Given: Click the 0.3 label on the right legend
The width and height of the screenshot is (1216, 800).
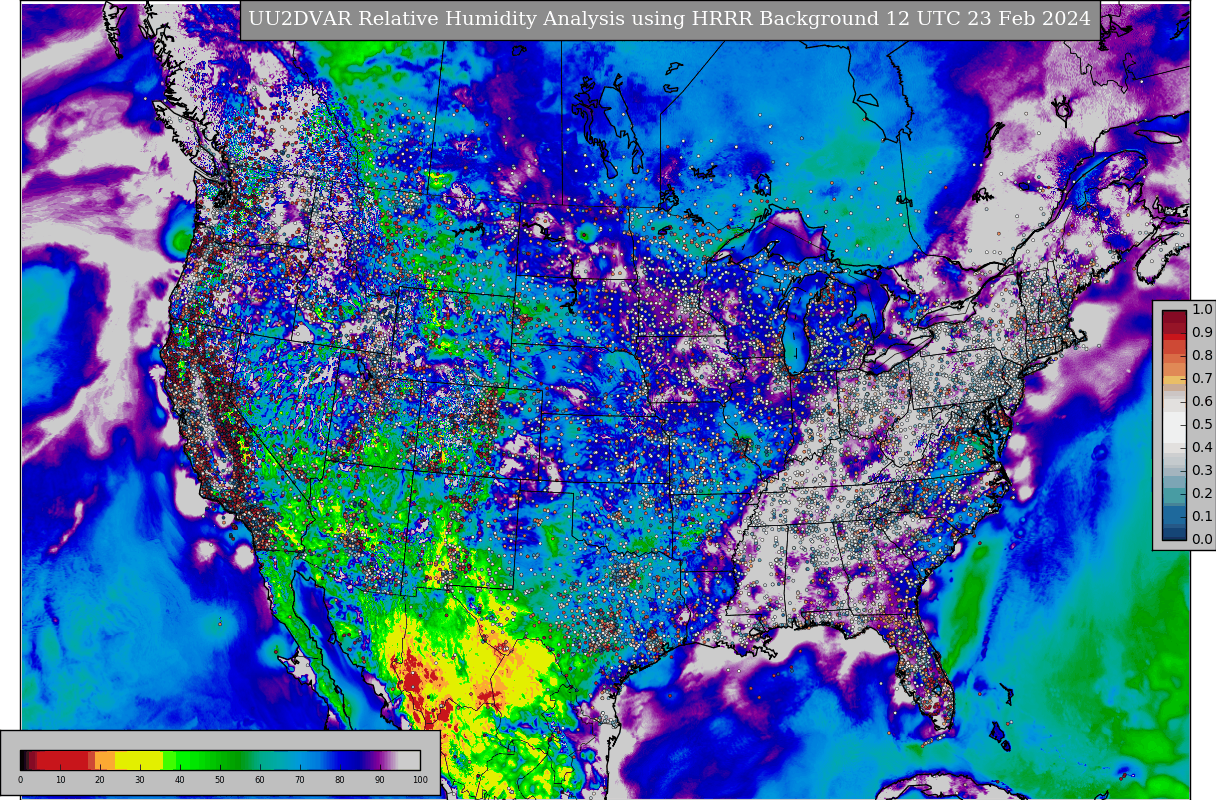Looking at the screenshot, I should point(1202,471).
